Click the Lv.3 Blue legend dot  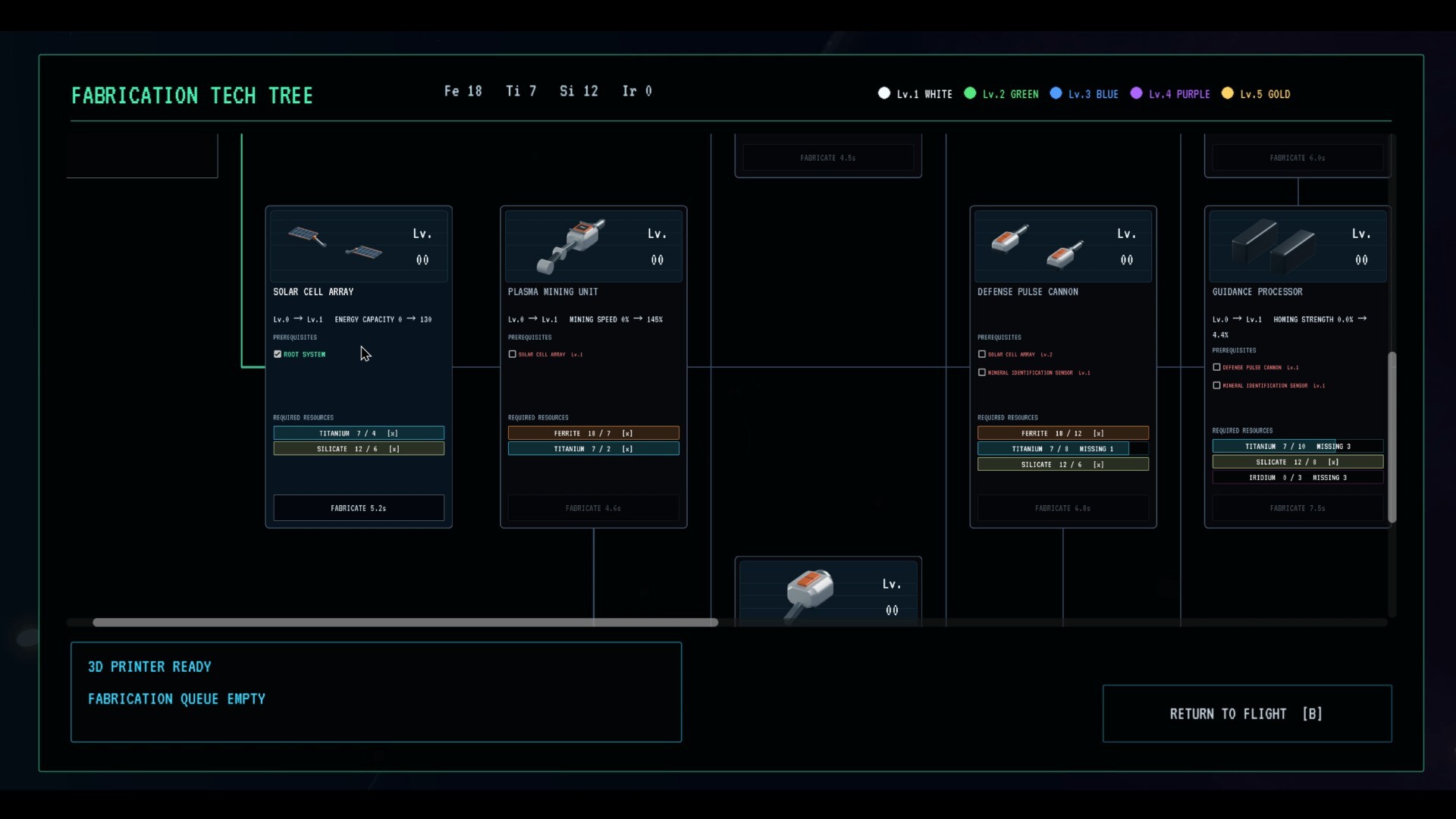coord(1056,93)
